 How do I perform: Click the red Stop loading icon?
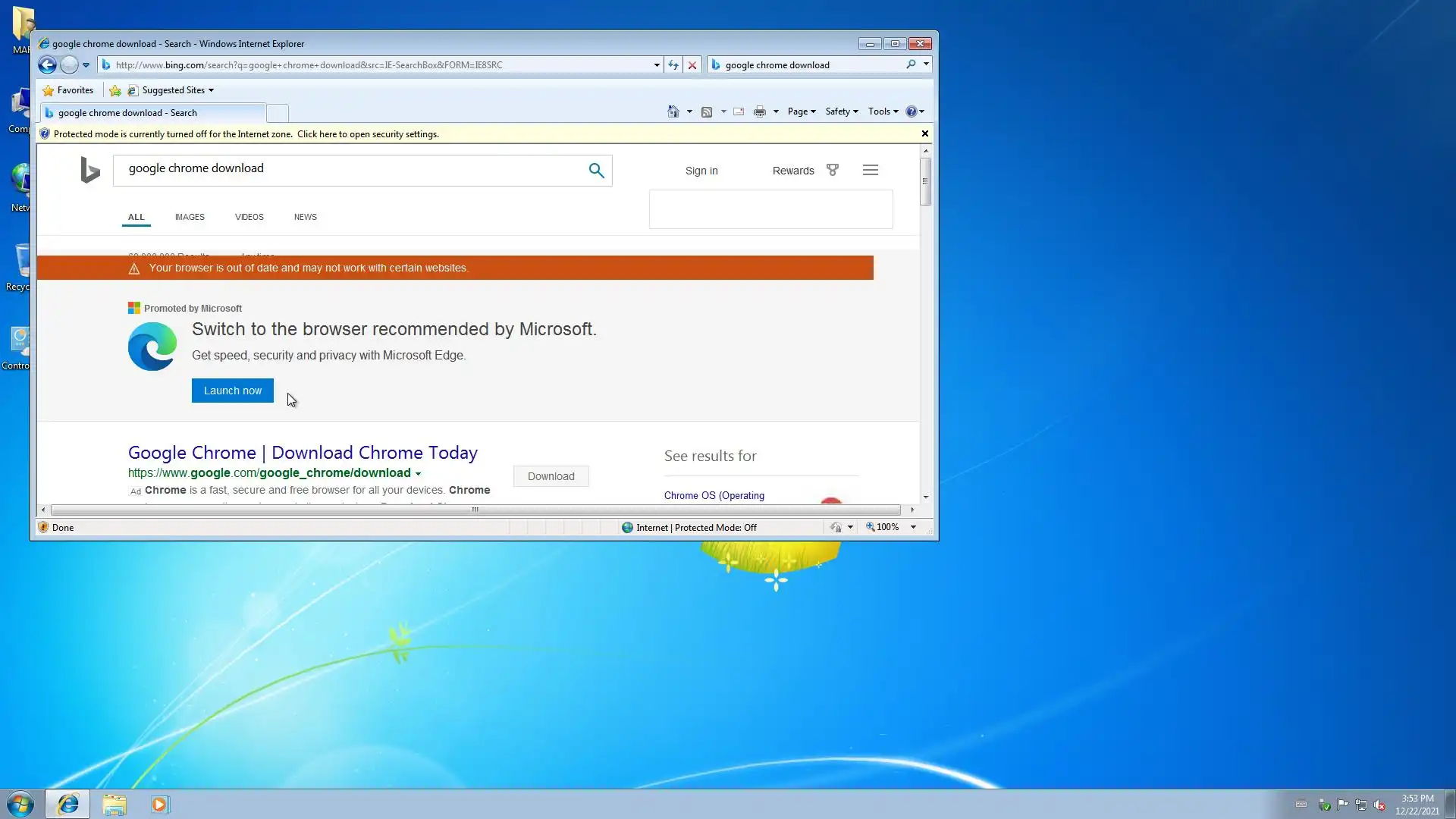692,65
